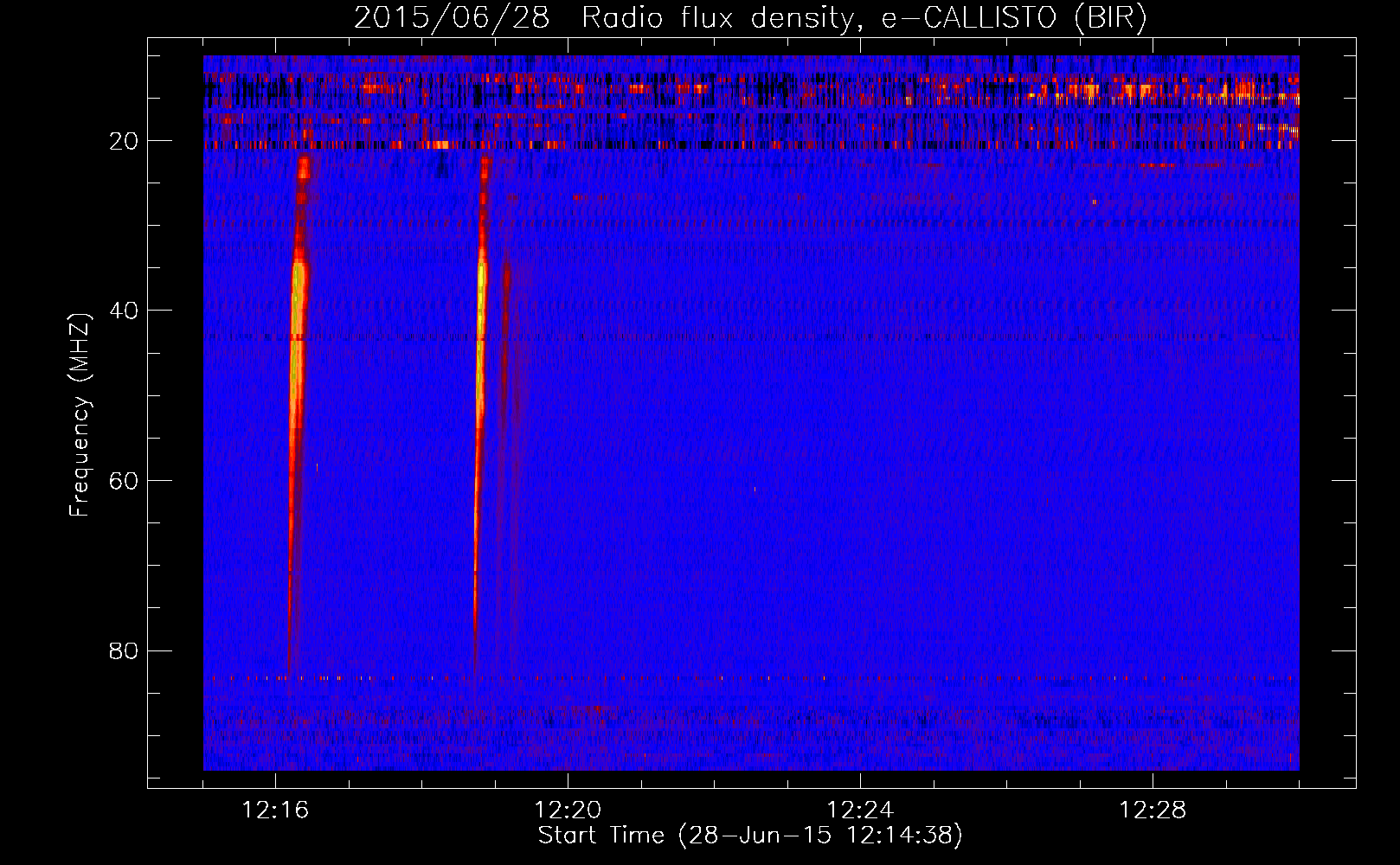Click the 12:20 time tick label

pyautogui.click(x=568, y=811)
